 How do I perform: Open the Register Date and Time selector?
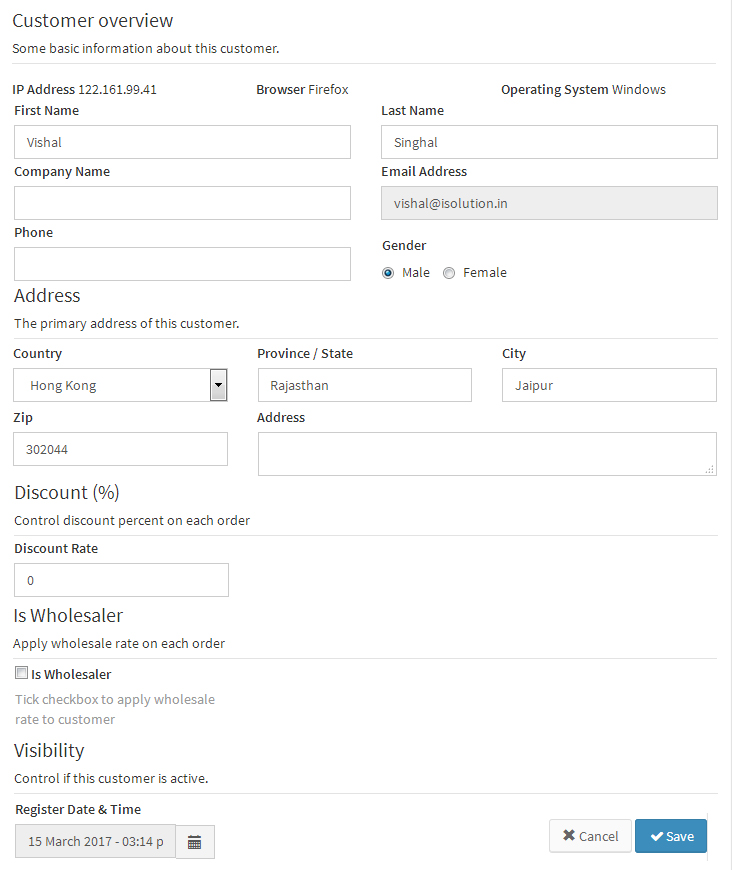[x=95, y=841]
